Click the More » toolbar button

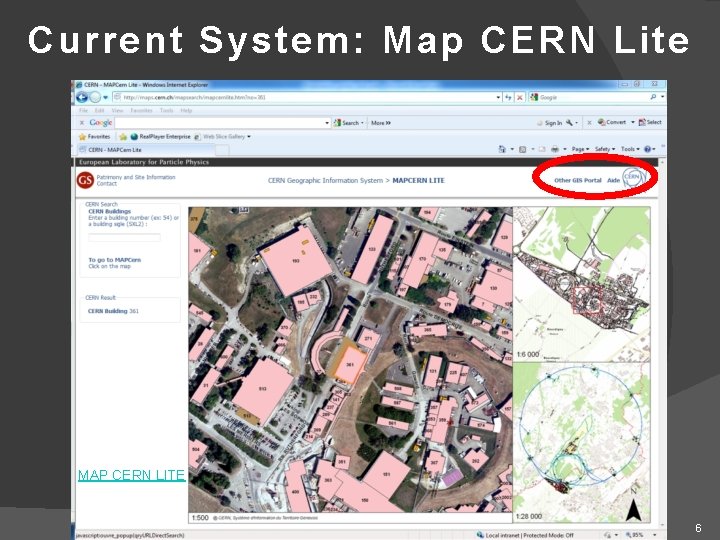(x=381, y=123)
